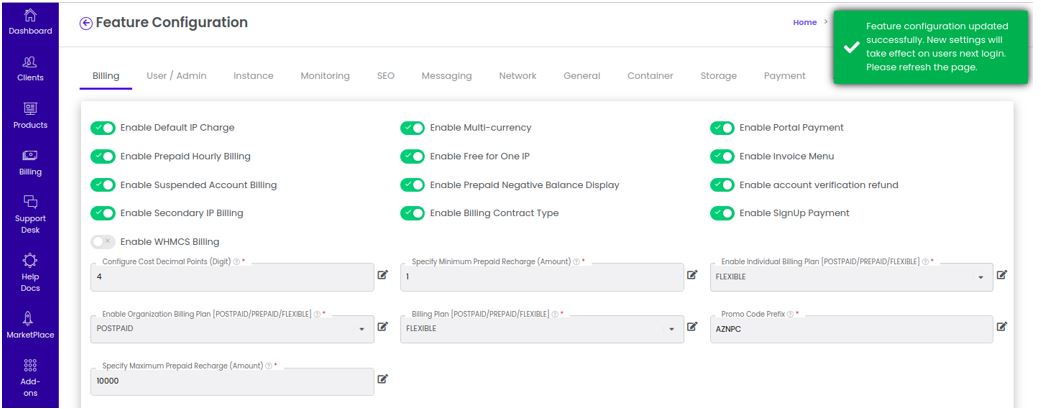The image size is (1041, 409).
Task: Switch to the SEO tab
Action: [x=386, y=76]
